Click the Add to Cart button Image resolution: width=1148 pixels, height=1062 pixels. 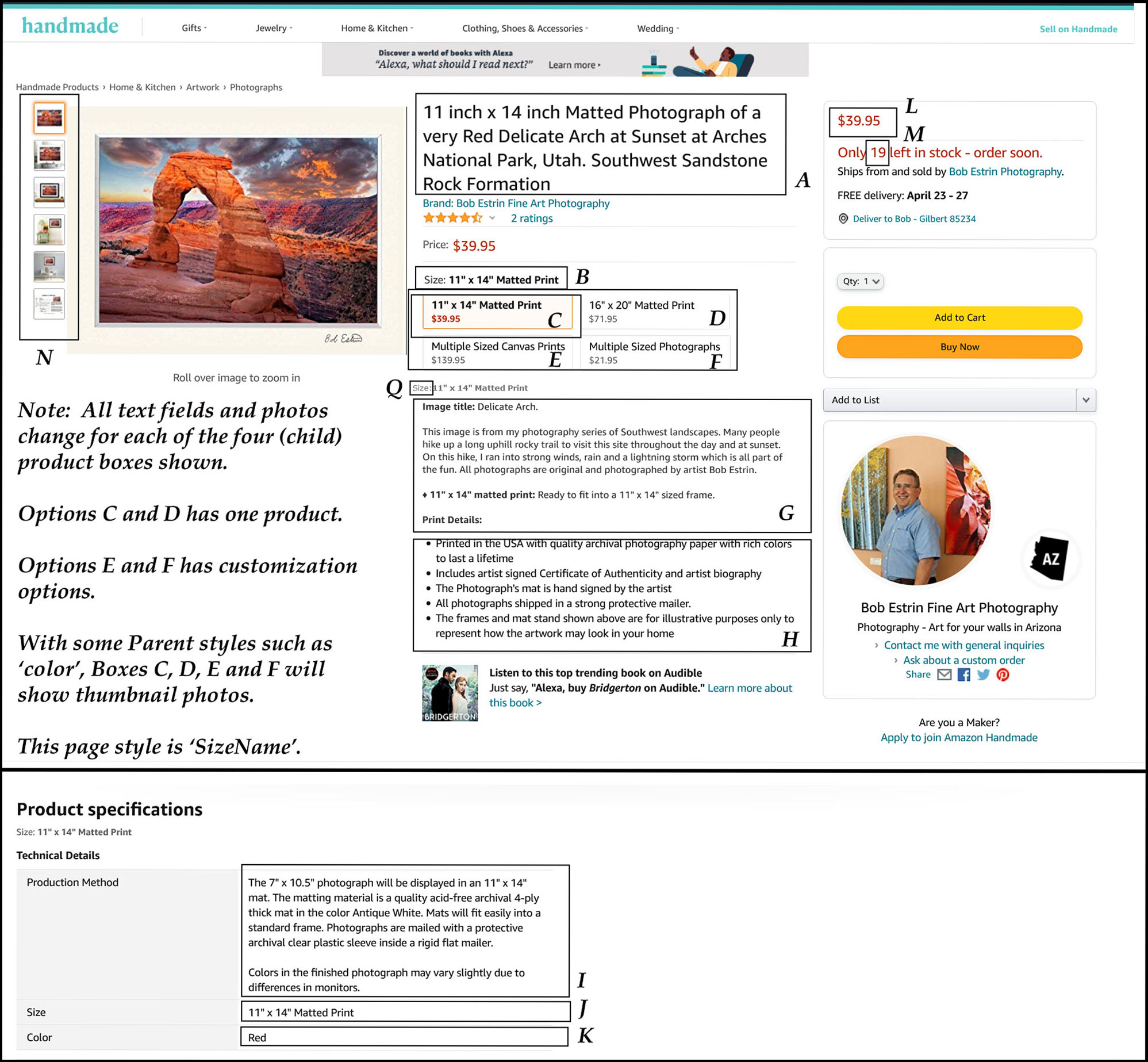click(959, 317)
